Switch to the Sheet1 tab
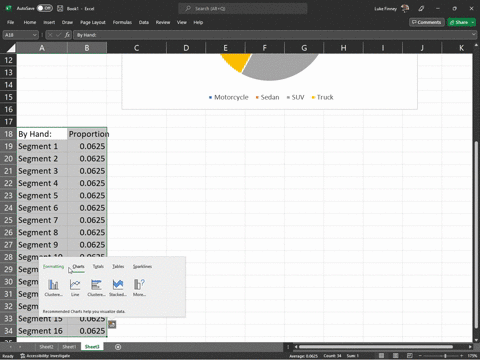480x360 pixels. 69,347
